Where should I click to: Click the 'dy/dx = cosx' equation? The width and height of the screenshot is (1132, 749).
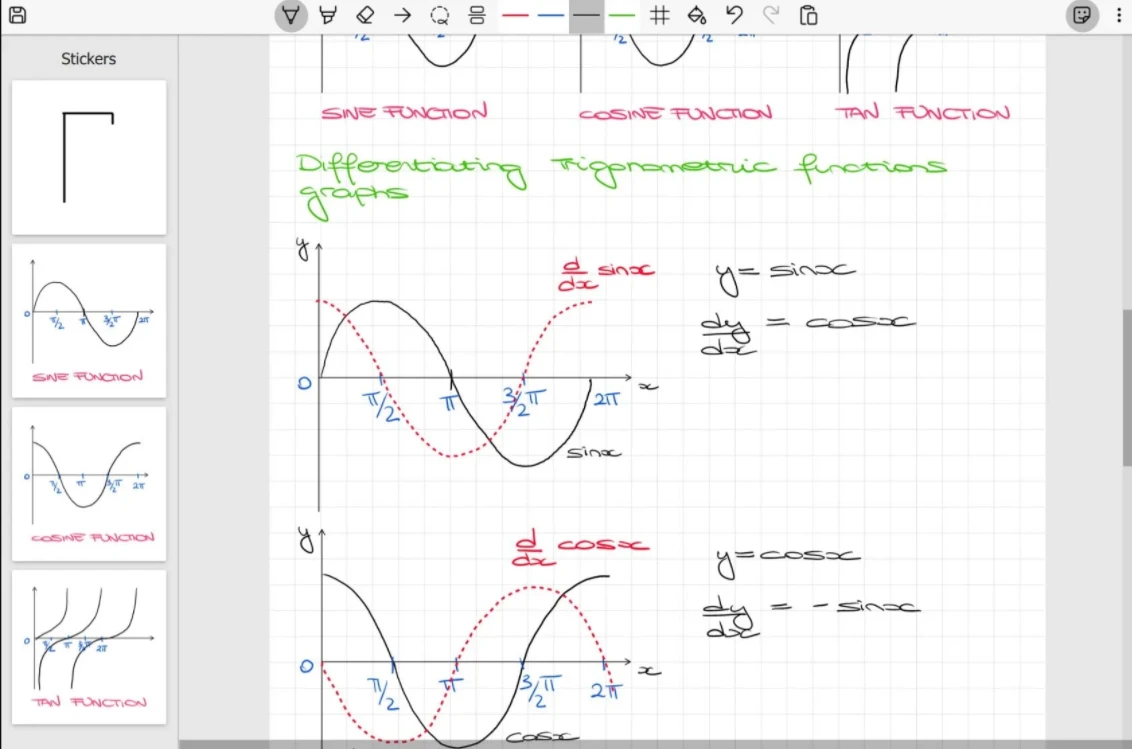click(x=808, y=333)
